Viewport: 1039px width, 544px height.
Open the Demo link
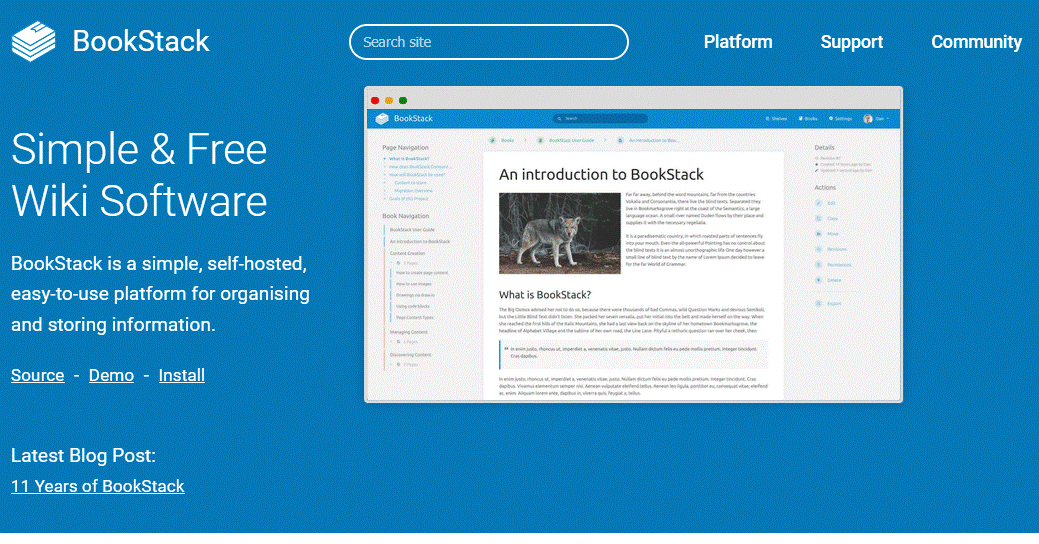[x=111, y=375]
